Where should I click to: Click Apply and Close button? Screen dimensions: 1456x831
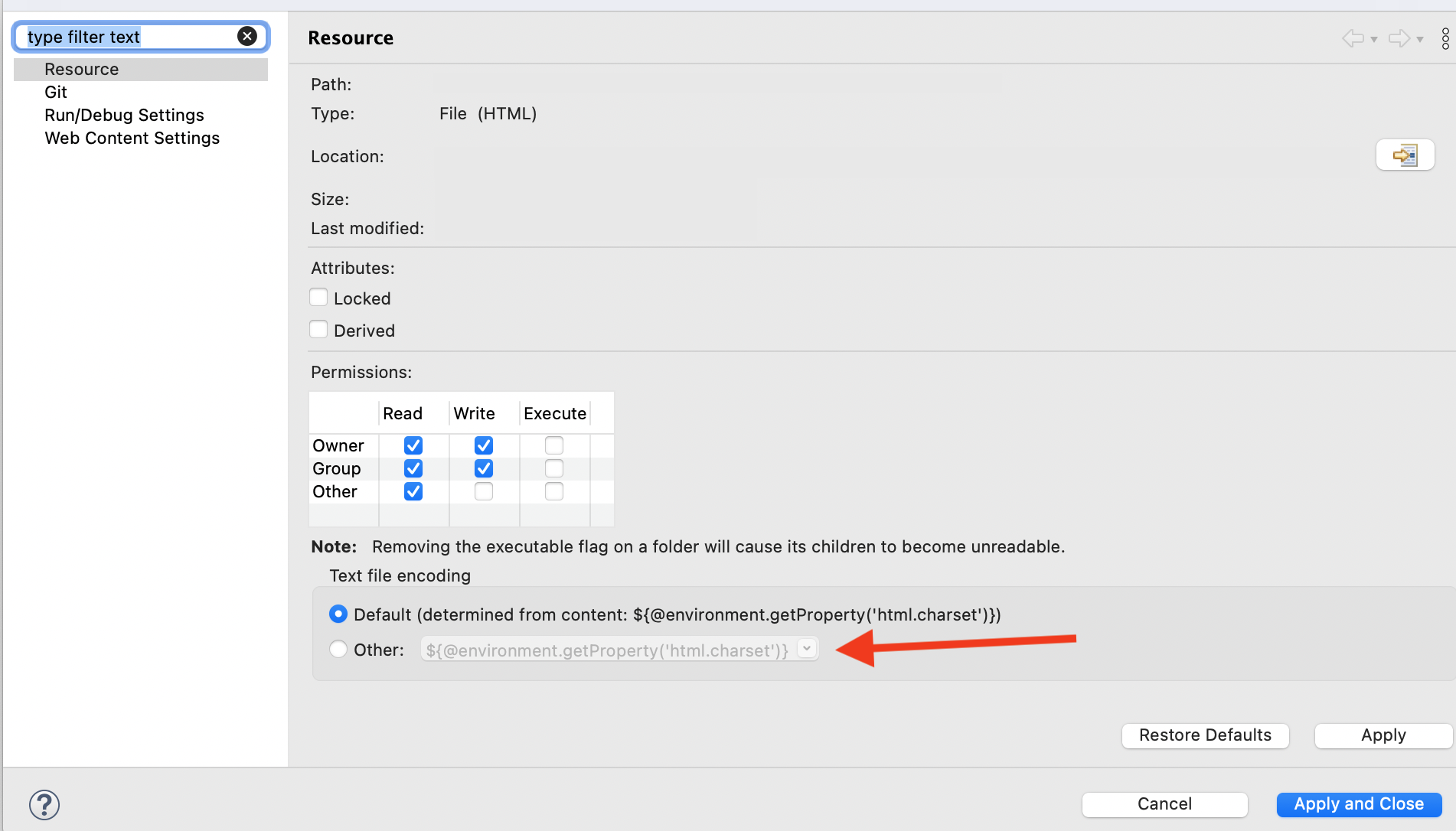click(1359, 804)
